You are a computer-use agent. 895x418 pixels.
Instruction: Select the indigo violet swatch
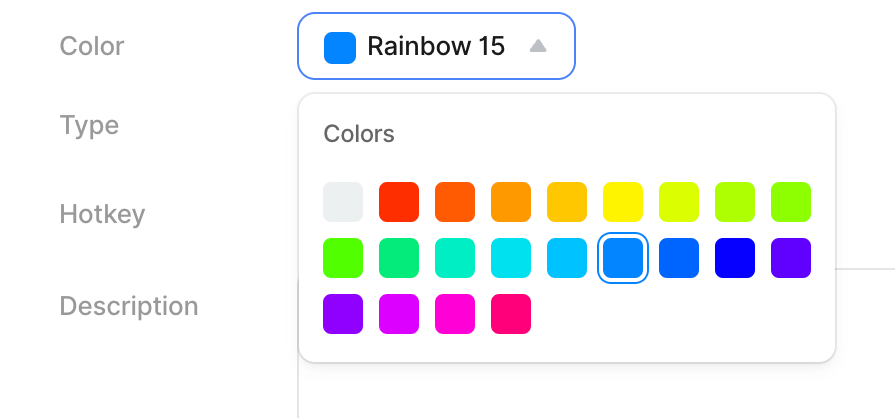click(791, 258)
